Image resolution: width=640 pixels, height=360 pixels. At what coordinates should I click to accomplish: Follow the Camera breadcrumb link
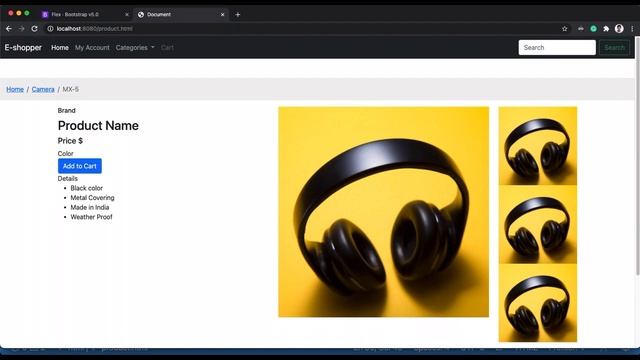pos(43,89)
